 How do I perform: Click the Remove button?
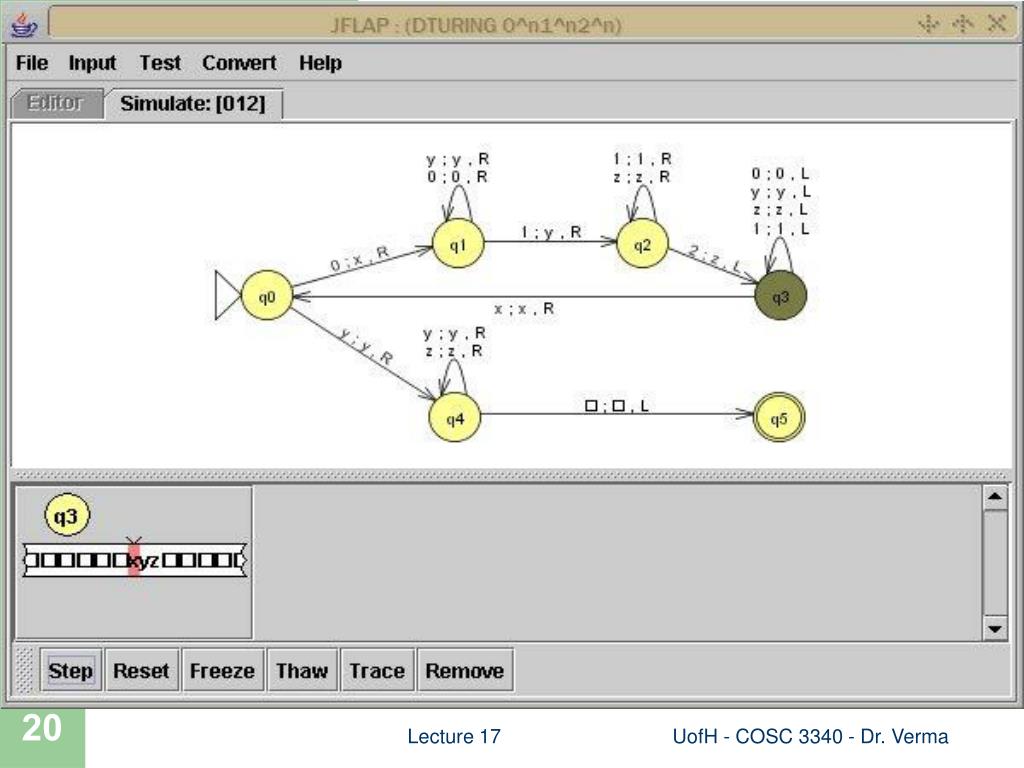click(464, 671)
